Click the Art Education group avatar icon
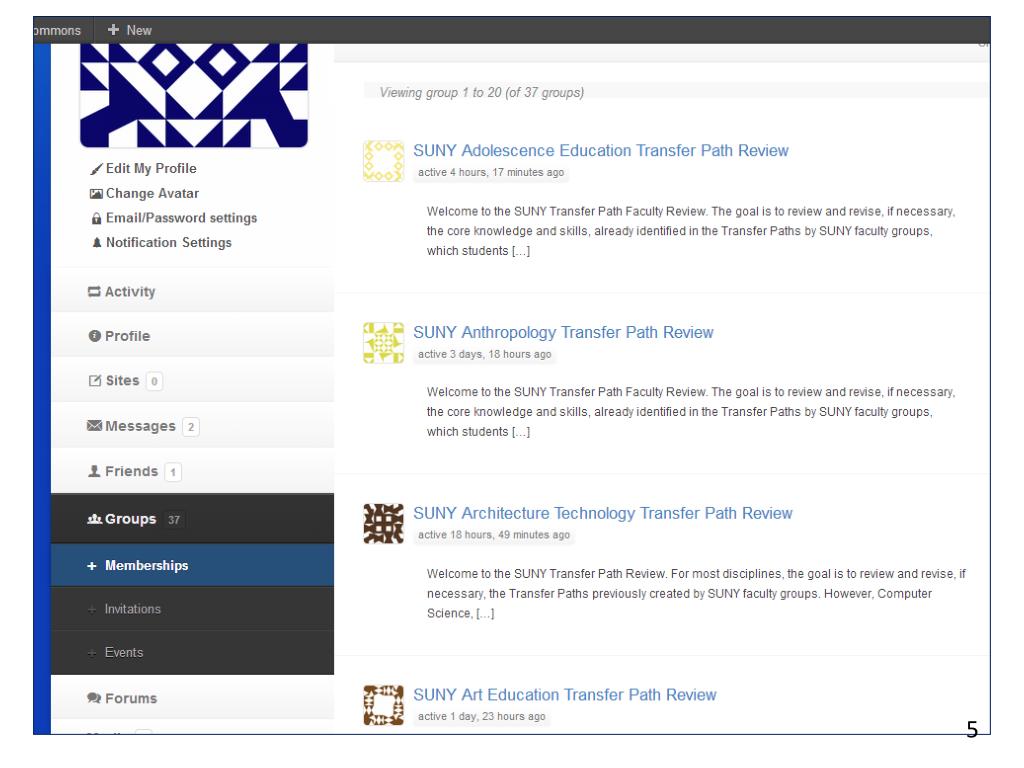 pos(383,705)
